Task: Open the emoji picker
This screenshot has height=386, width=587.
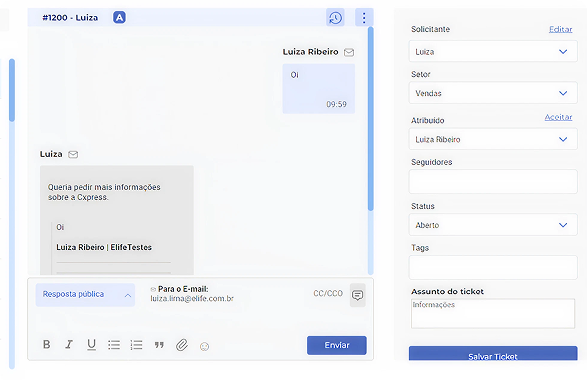Action: tap(204, 347)
